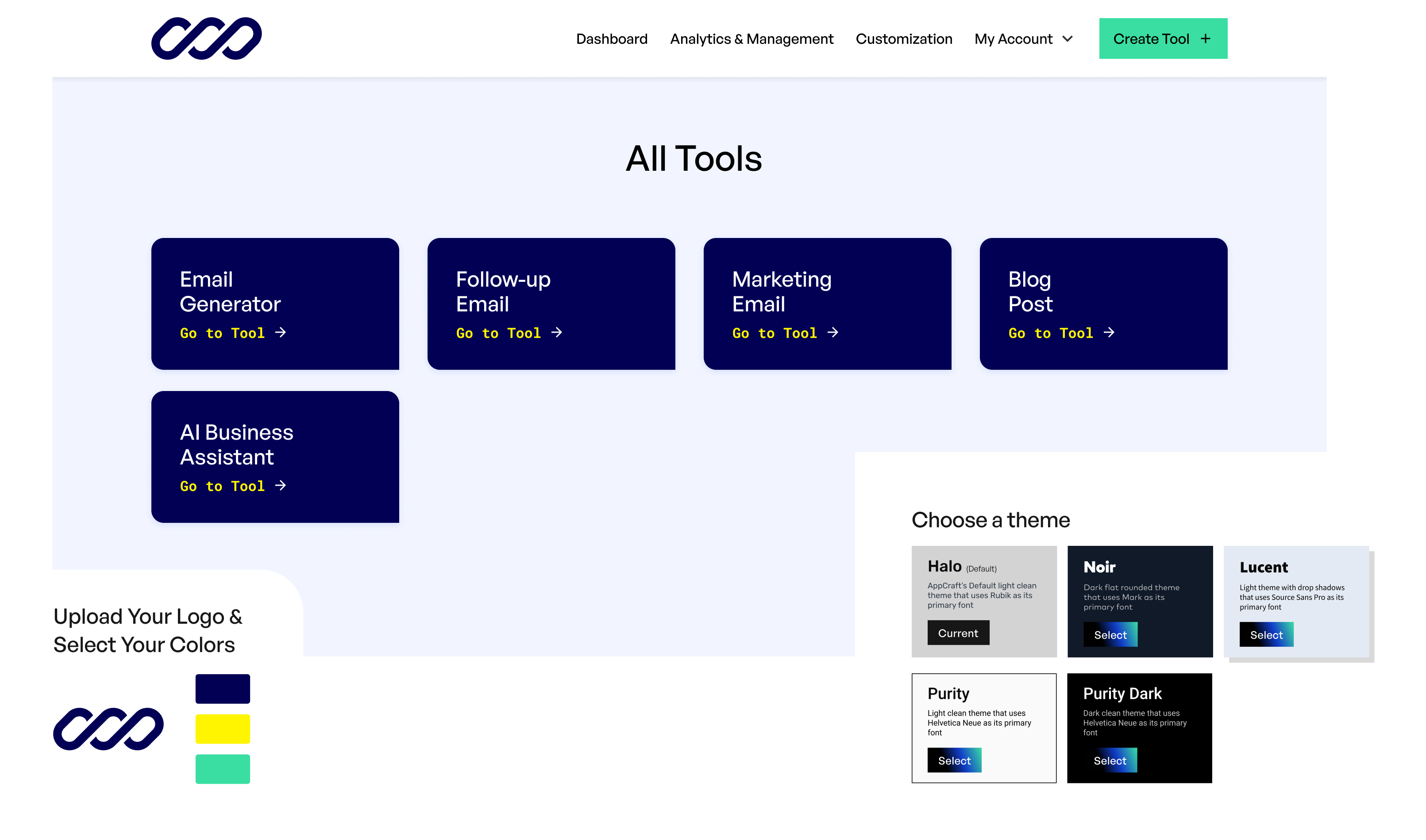Click the arrow icon on Marketing Email card
Viewport: 1426px width, 840px height.
832,332
